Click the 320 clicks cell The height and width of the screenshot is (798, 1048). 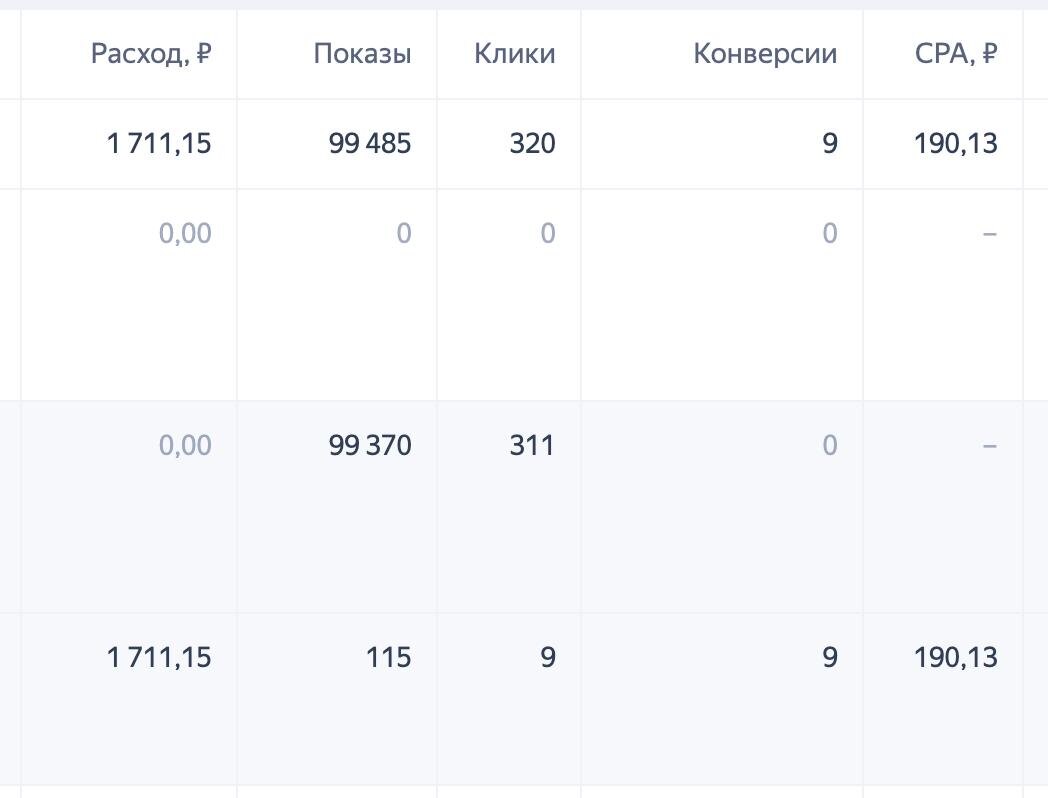point(532,144)
